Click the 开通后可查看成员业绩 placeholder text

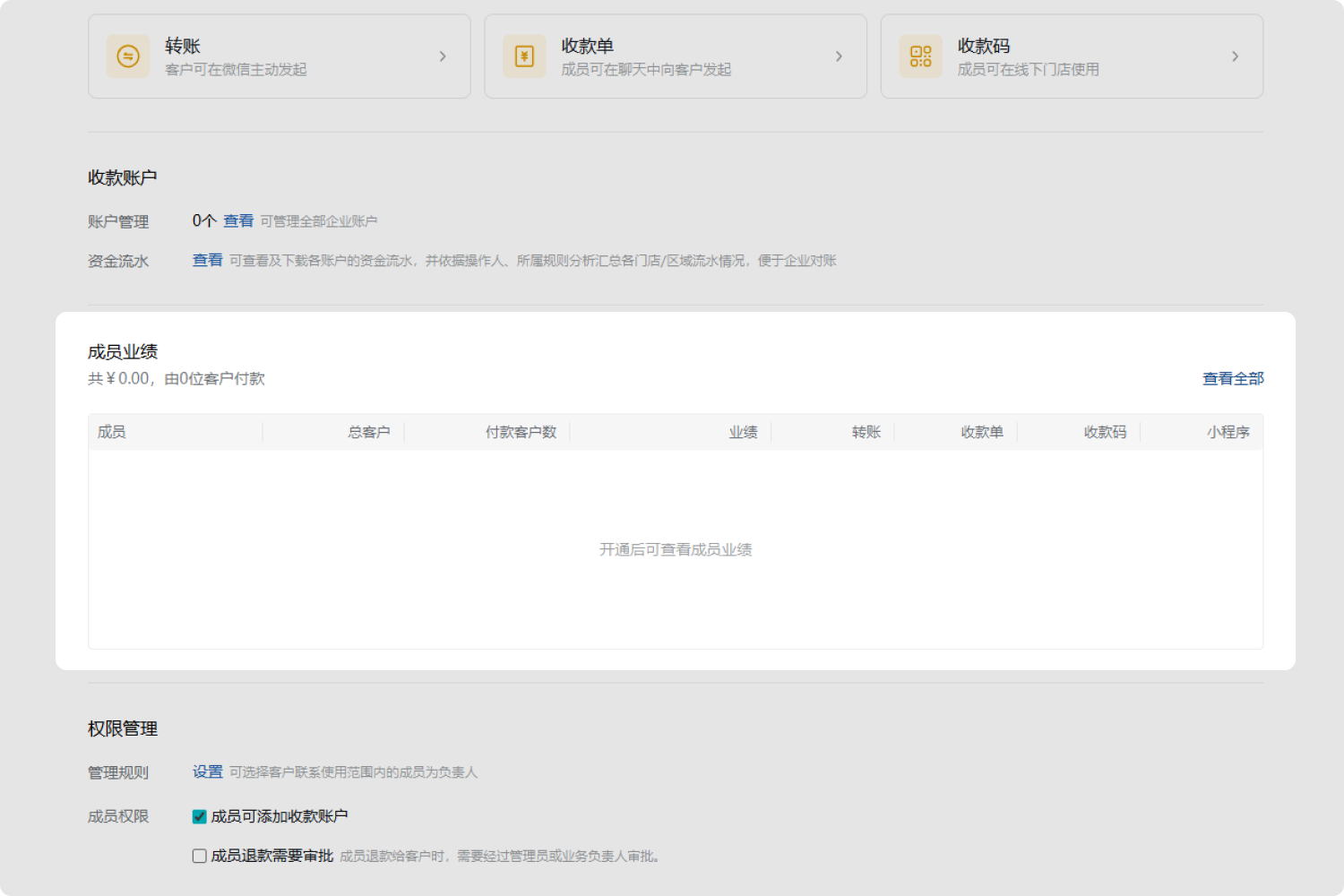[676, 549]
